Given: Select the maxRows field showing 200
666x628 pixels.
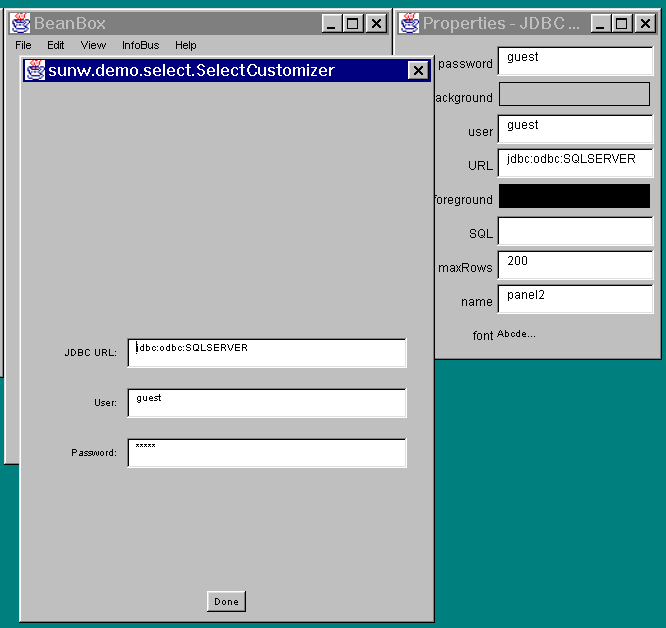Looking at the screenshot, I should click(x=575, y=265).
